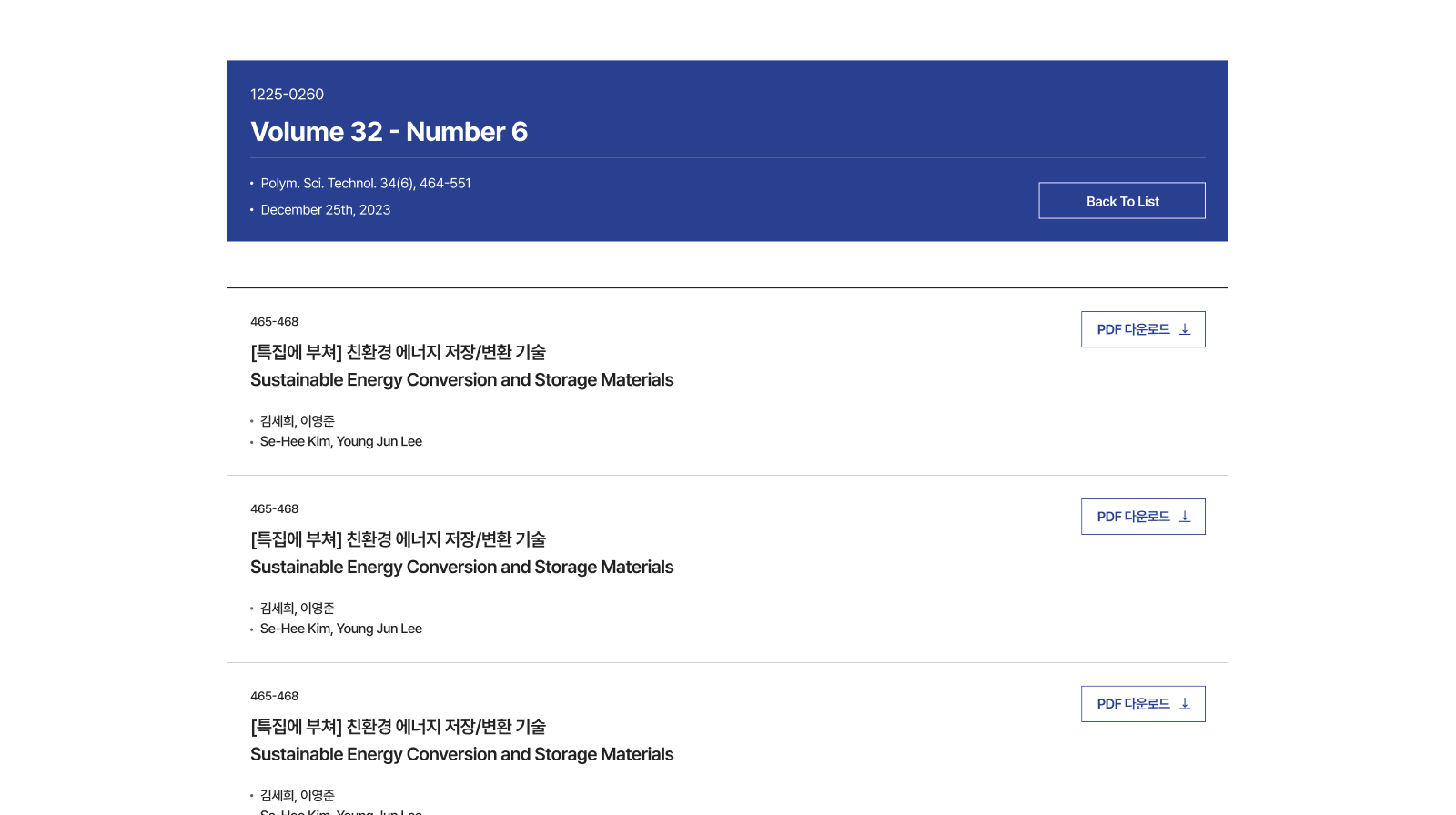Click the Back To List button

coord(1122,201)
